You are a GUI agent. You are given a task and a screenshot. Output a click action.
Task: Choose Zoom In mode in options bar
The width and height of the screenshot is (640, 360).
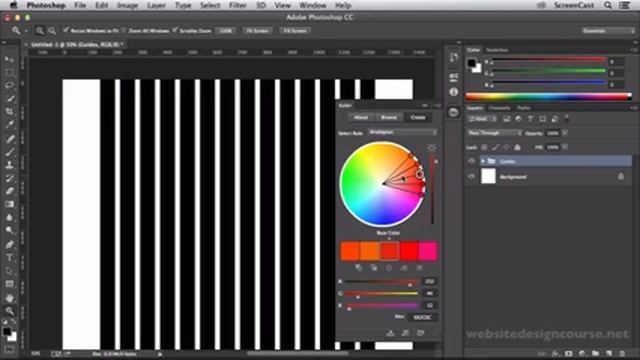[x=40, y=31]
